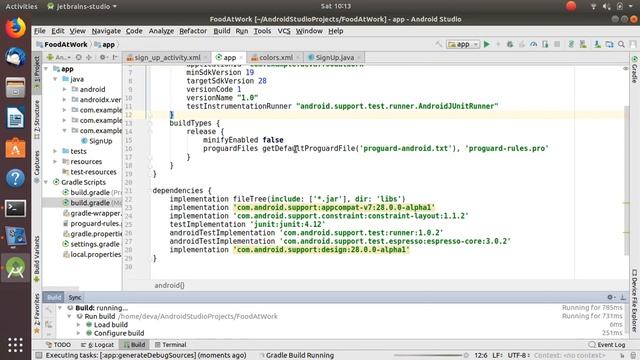
Task: Open the Android project view dropdown
Action: 58,58
